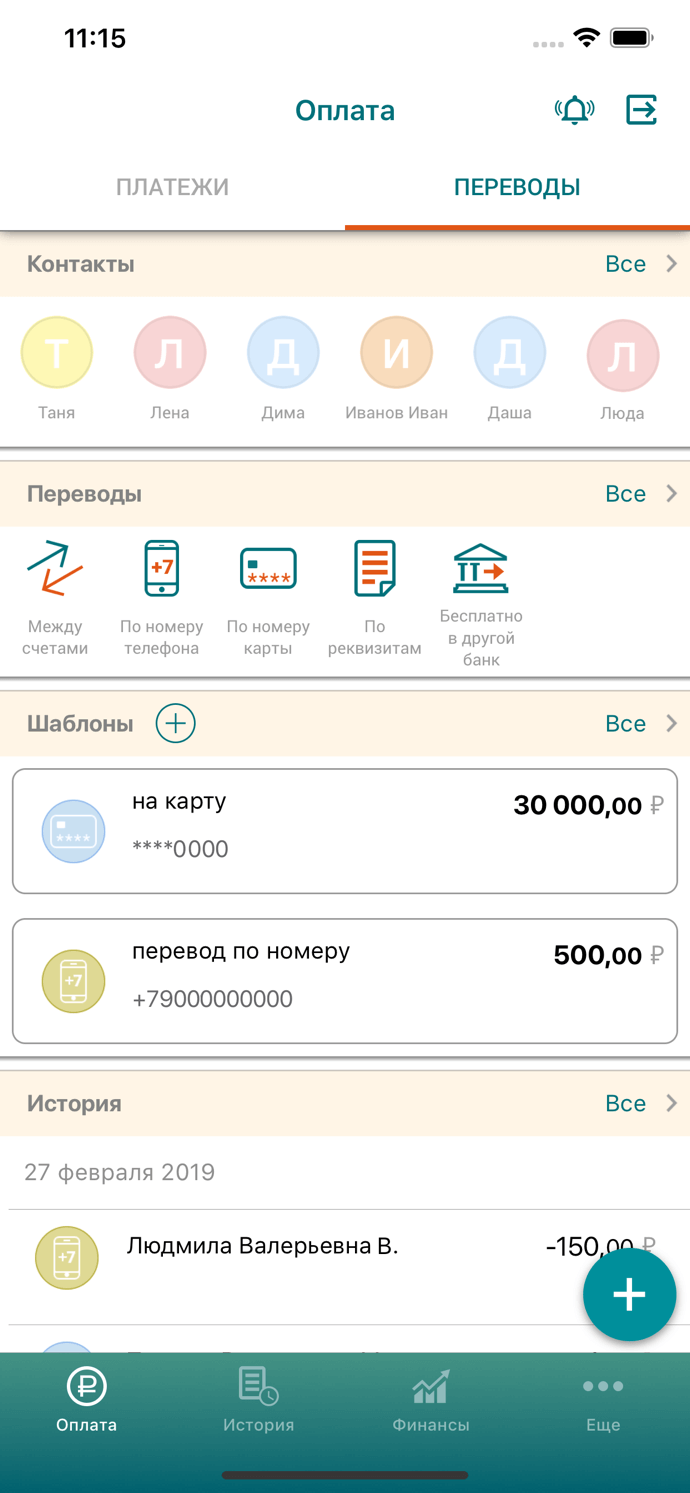Select transfer between accounts icon

coord(55,568)
